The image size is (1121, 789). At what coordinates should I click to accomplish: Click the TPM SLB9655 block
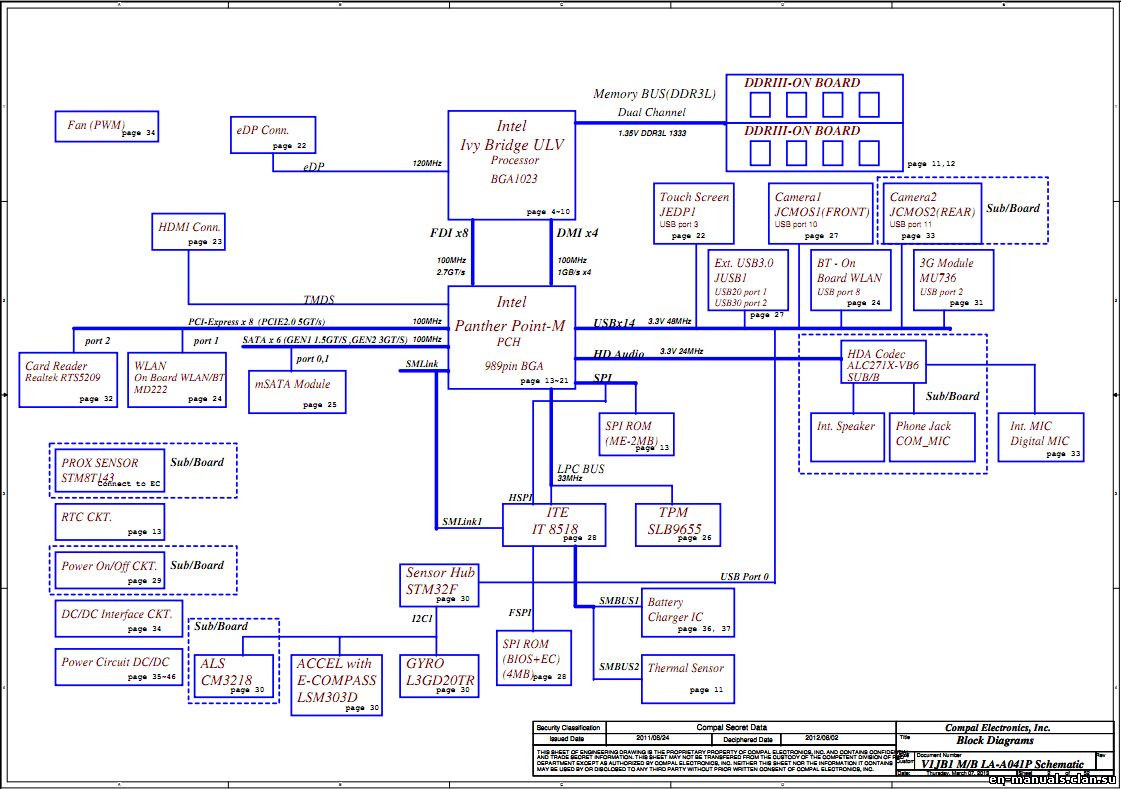[677, 524]
